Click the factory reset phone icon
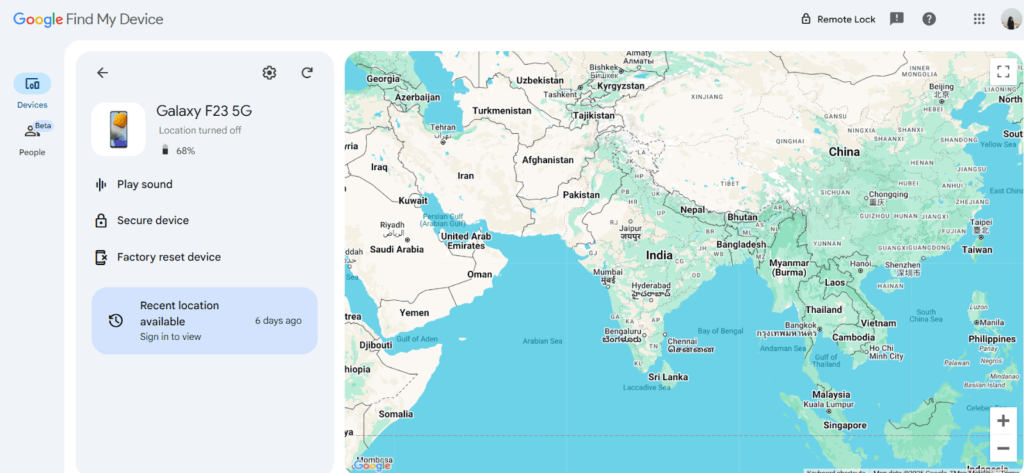 click(x=101, y=257)
